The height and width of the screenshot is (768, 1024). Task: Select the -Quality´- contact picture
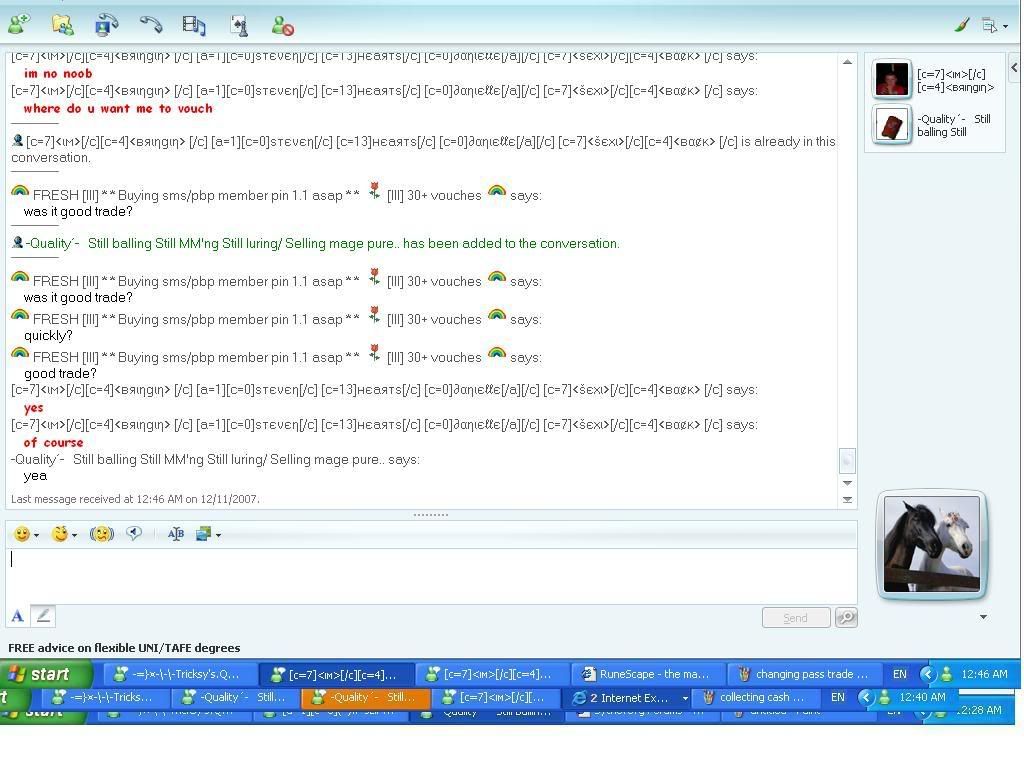tap(891, 124)
